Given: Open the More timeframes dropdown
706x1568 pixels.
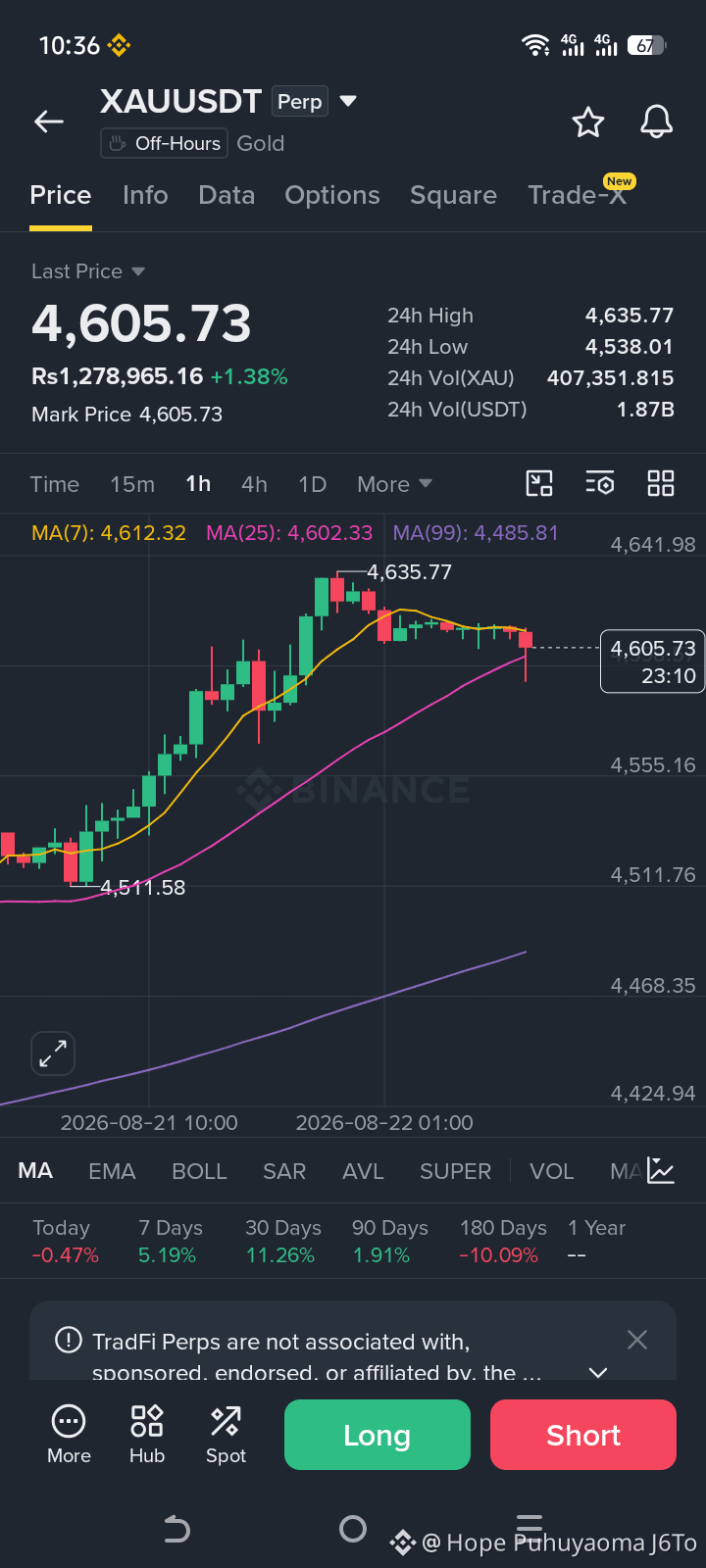Looking at the screenshot, I should (x=395, y=484).
